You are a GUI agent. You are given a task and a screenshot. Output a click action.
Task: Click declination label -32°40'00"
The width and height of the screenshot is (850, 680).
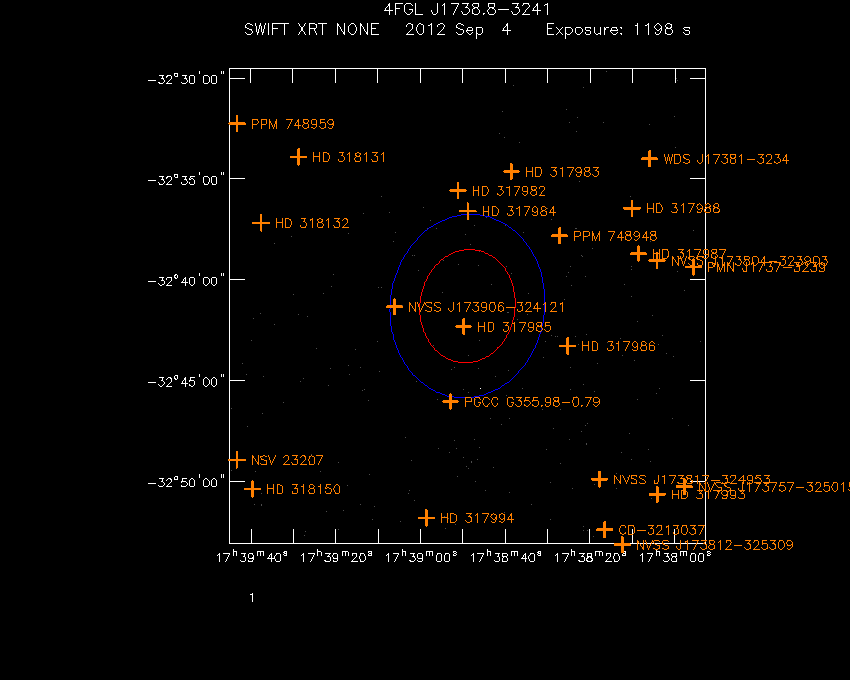(x=186, y=281)
